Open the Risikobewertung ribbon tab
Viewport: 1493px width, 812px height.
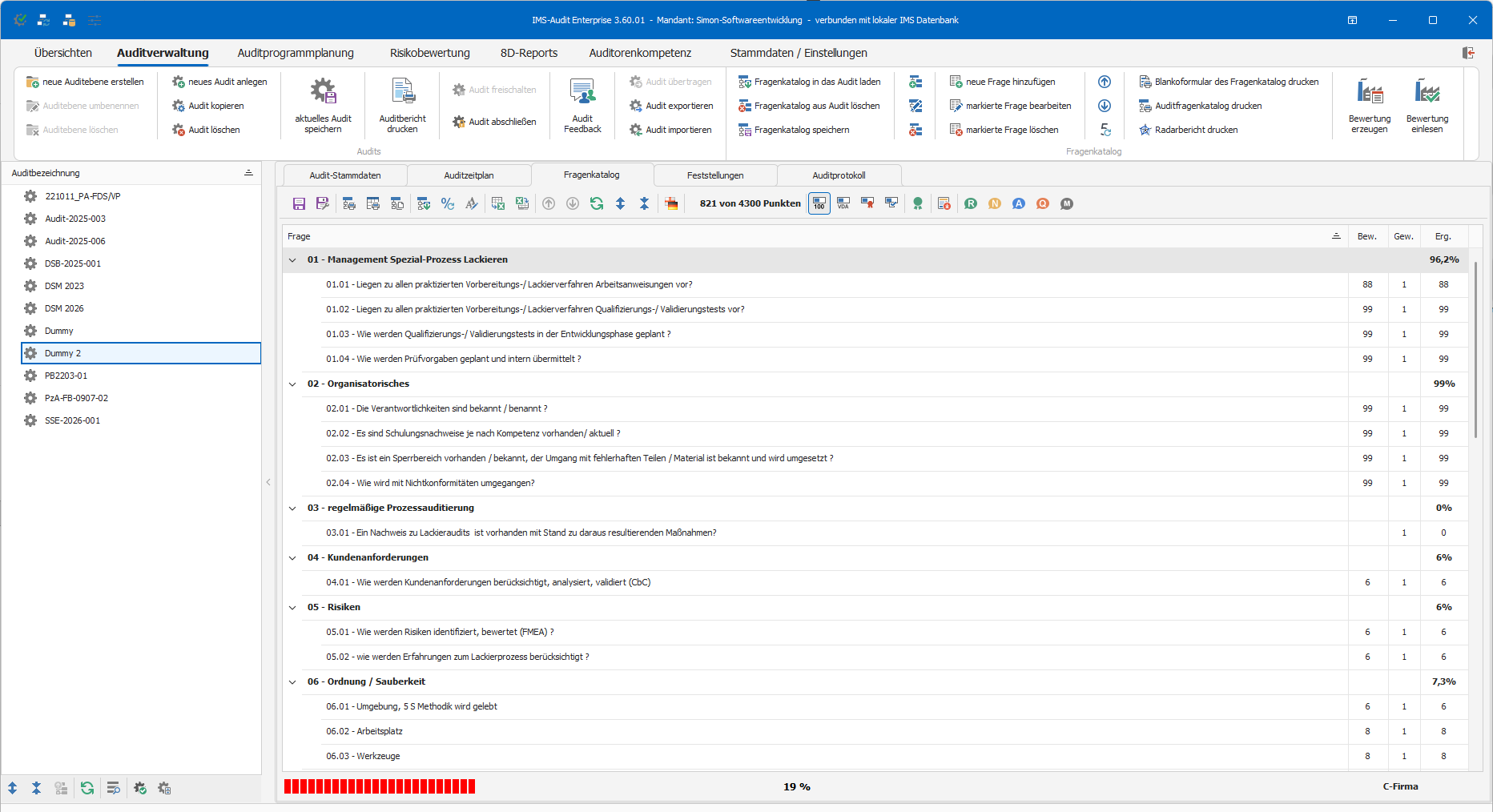[430, 53]
